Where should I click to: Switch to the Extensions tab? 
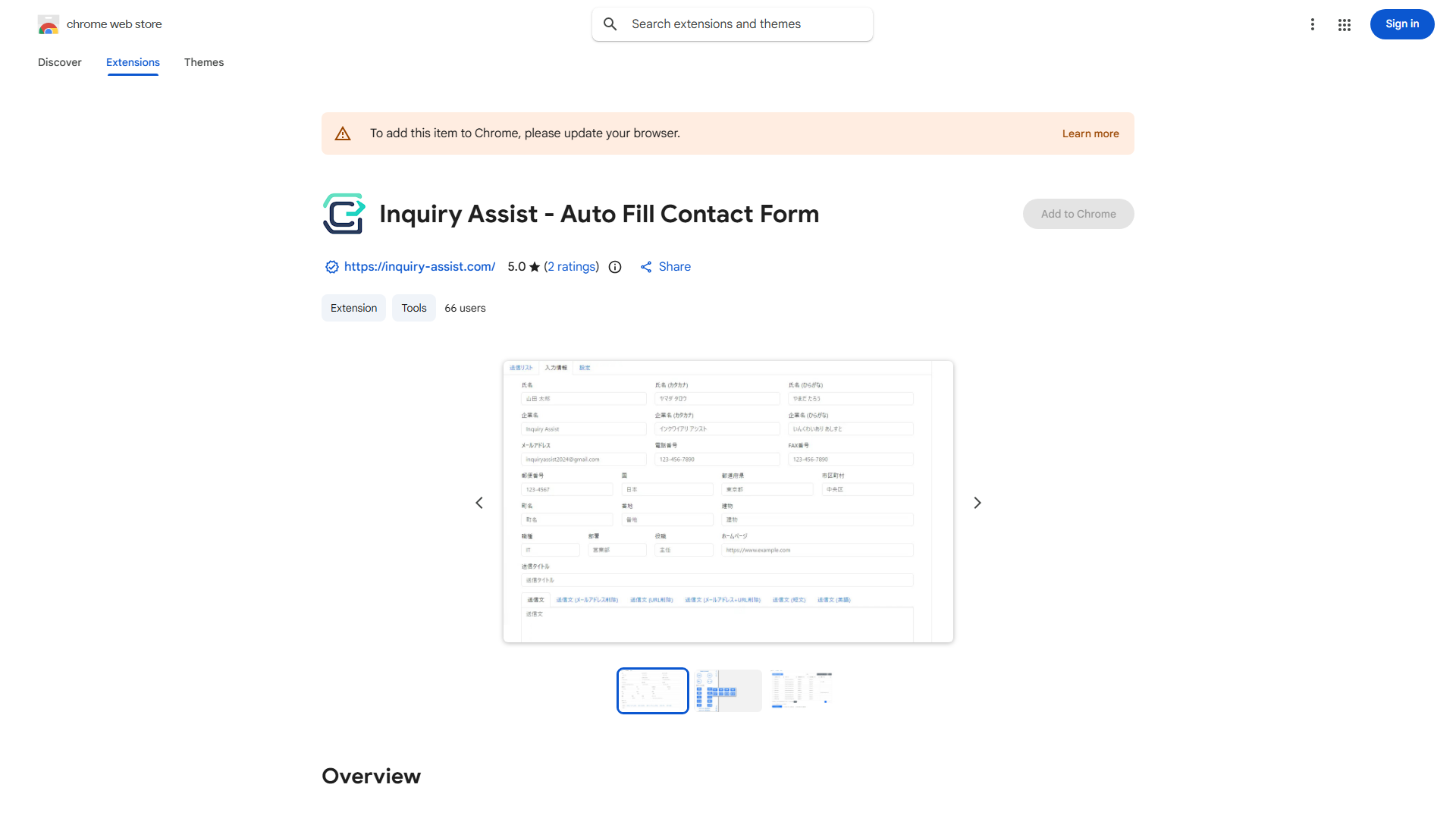(x=133, y=62)
